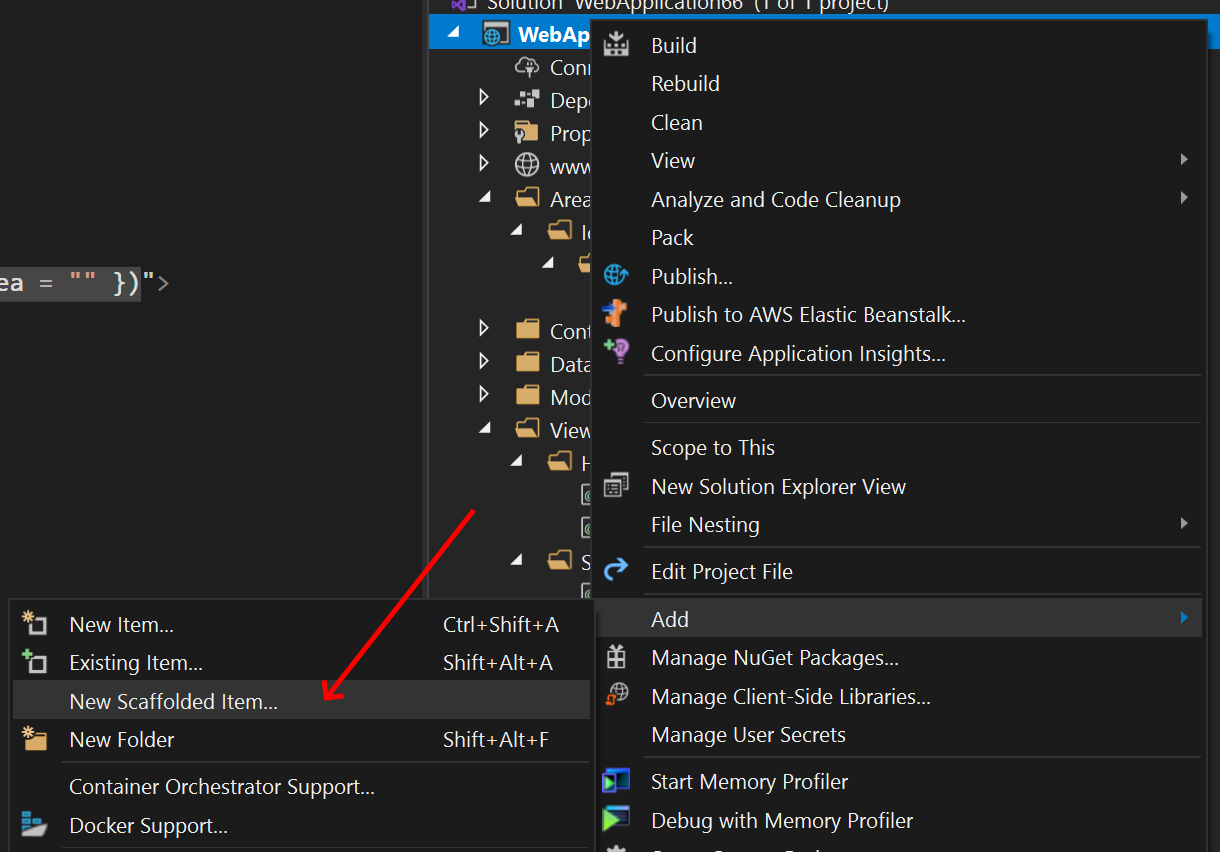The image size is (1220, 852).
Task: Select New Scaffolded Item from the menu
Action: pos(173,701)
